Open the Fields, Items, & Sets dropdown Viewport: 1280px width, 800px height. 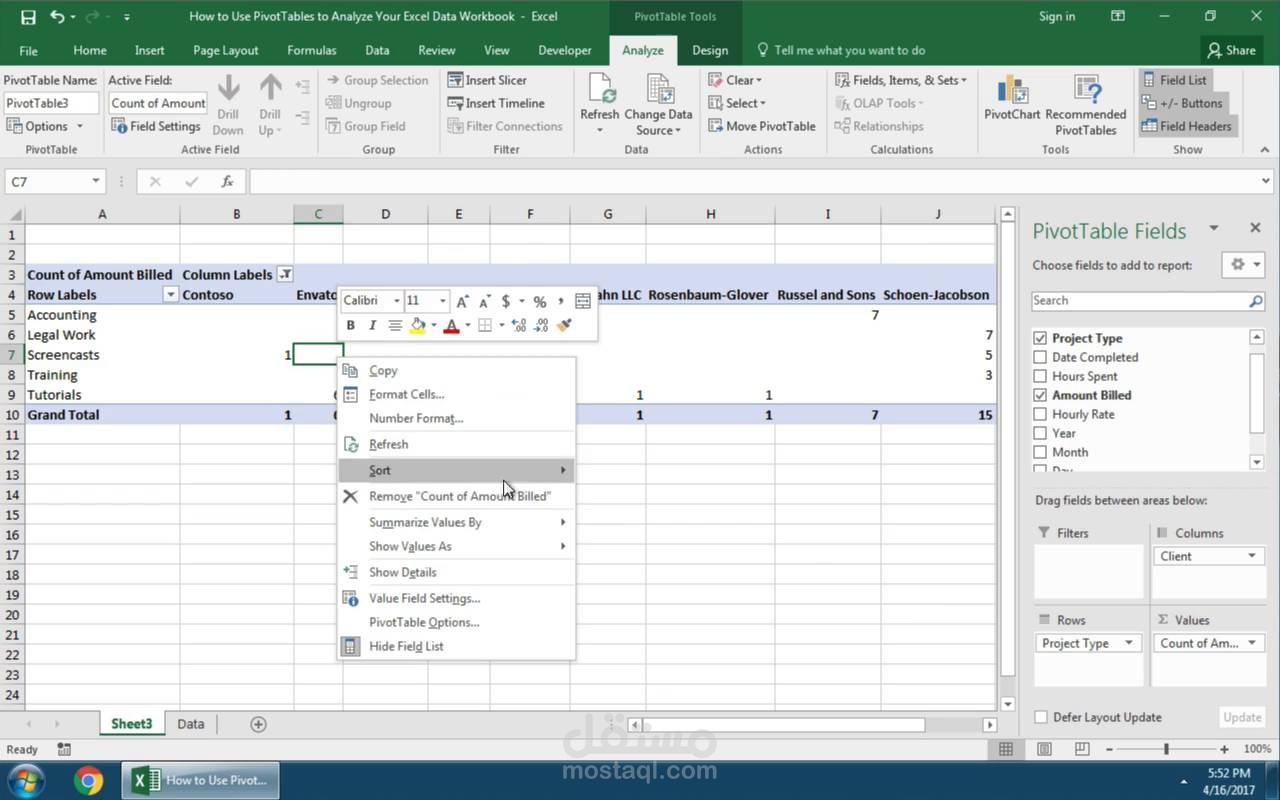pos(901,80)
